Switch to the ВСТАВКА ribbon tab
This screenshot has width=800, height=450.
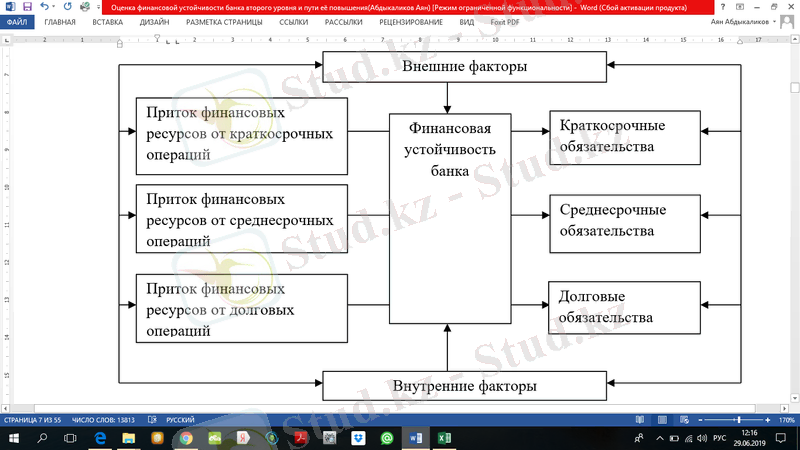click(107, 21)
